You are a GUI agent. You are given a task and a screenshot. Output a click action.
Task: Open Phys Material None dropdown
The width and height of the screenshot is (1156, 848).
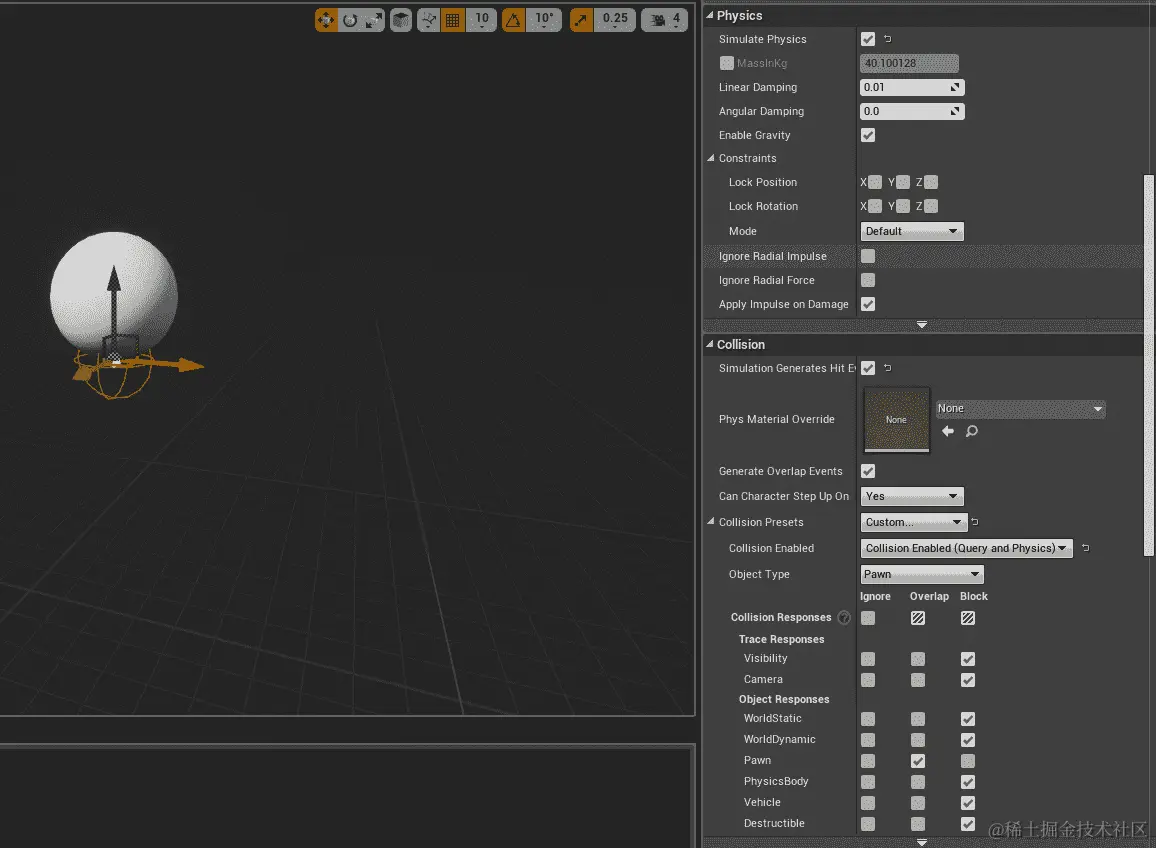[x=1020, y=409]
